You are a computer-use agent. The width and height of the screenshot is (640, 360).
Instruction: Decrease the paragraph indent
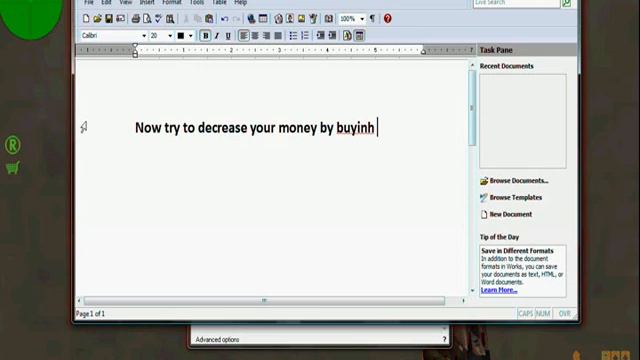pos(320,36)
